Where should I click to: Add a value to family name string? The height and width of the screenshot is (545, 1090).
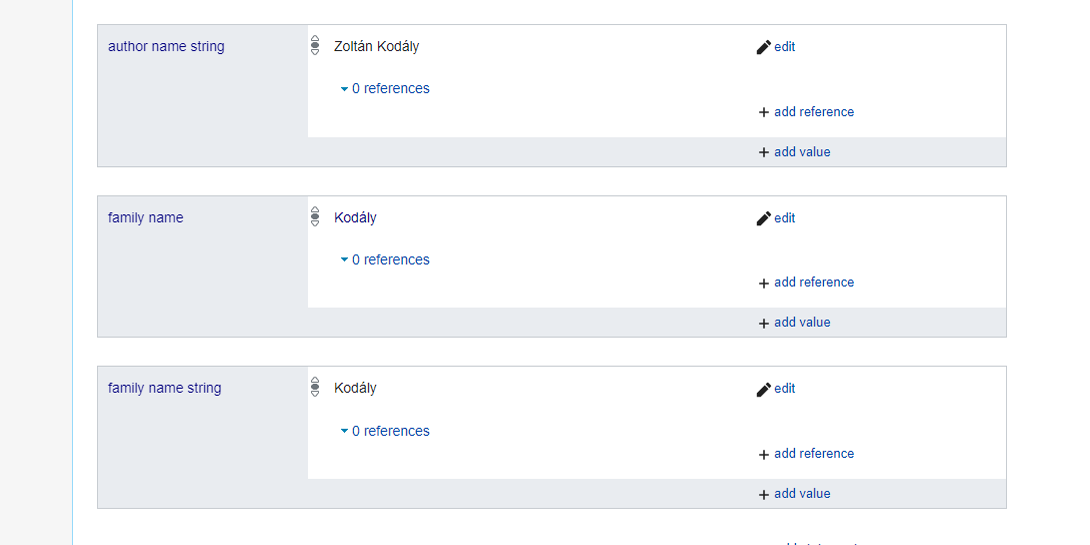coord(801,494)
